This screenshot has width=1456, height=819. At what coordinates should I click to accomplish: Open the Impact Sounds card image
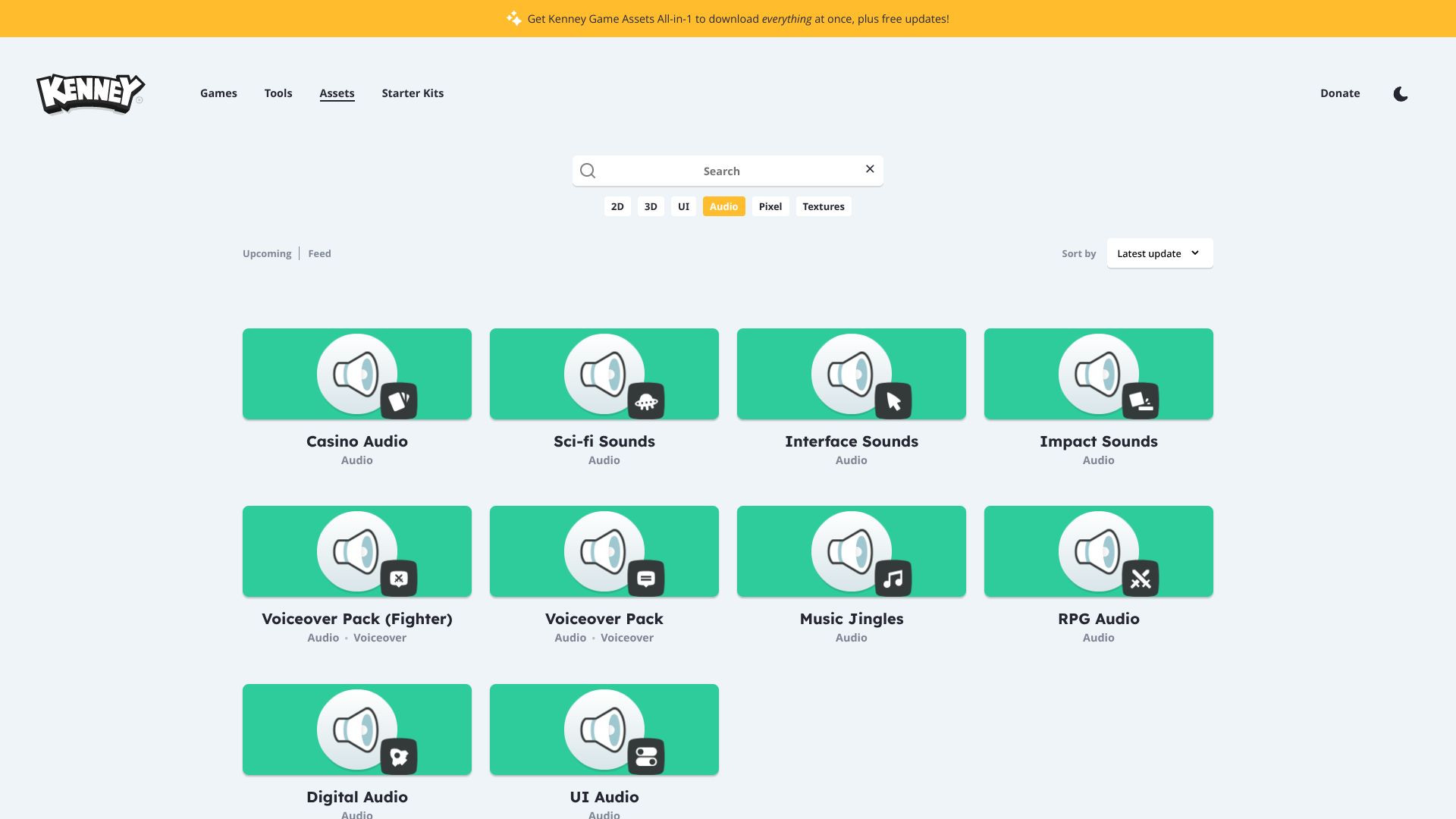(x=1099, y=374)
